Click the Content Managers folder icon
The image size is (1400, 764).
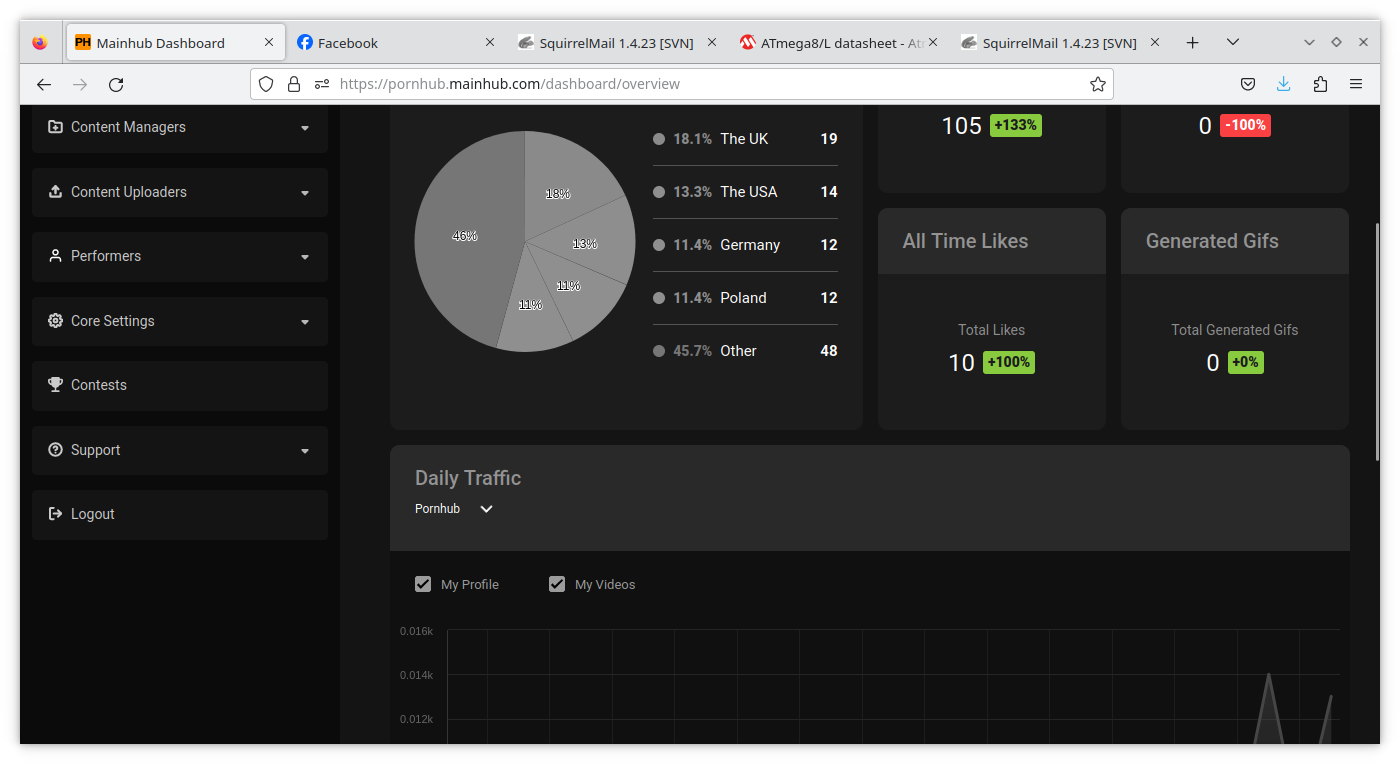[55, 127]
